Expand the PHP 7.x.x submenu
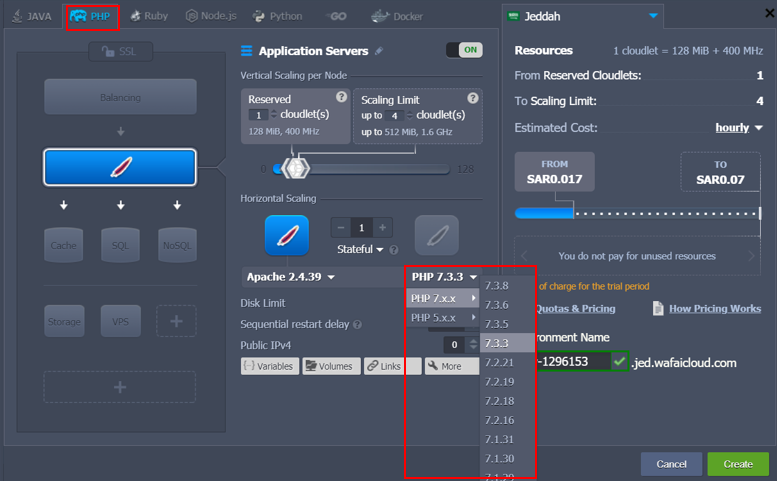 (443, 298)
